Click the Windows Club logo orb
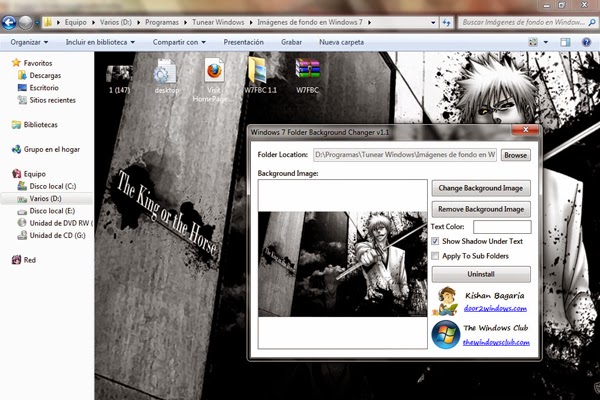This screenshot has width=600, height=400. [446, 335]
